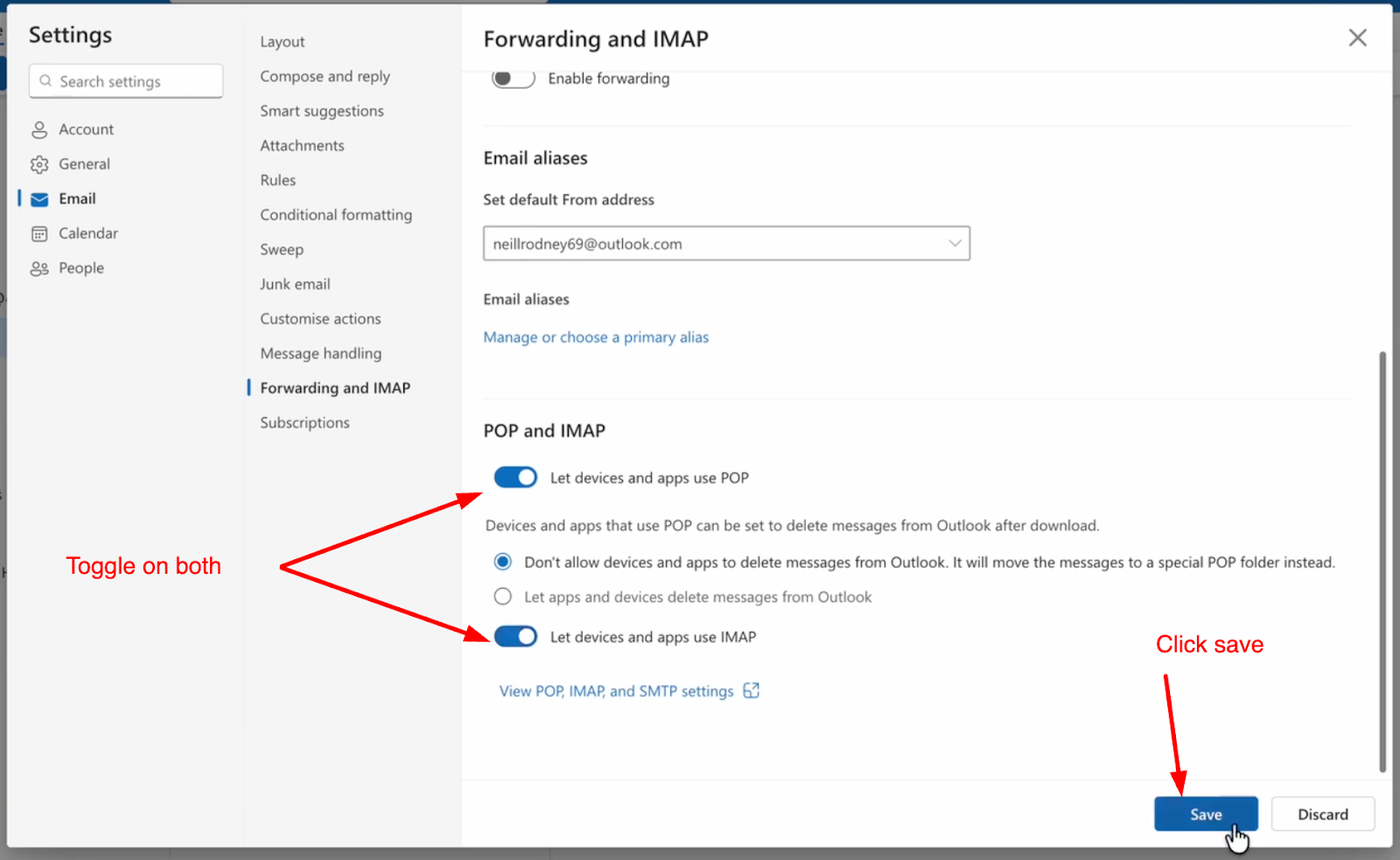1400x860 pixels.
Task: Open Manage or choose a primary alias
Action: click(596, 338)
